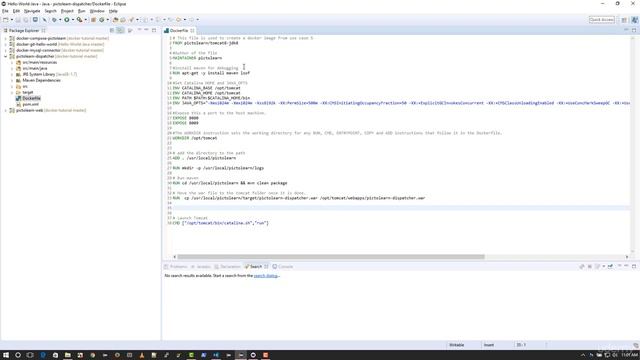The image size is (640, 360).
Task: Click the FROM pictolearn/tomcat8-jdk8 code line
Action: (x=205, y=43)
